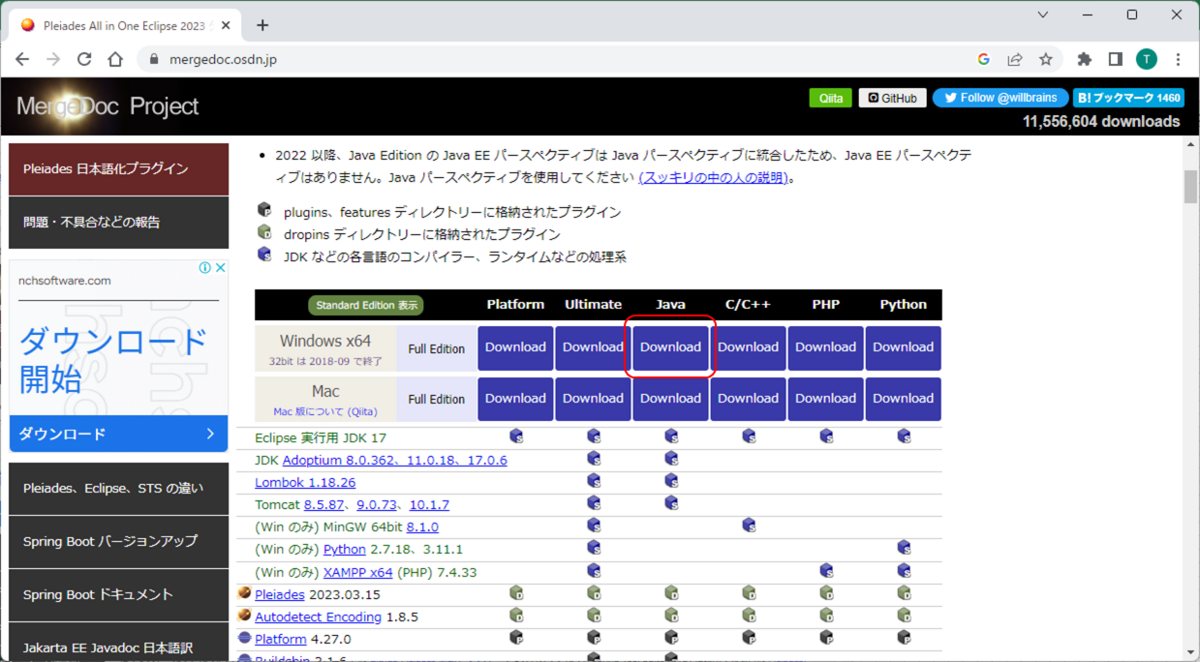Open Tomcat 9.0.73 link
The image size is (1200, 662).
pos(377,505)
